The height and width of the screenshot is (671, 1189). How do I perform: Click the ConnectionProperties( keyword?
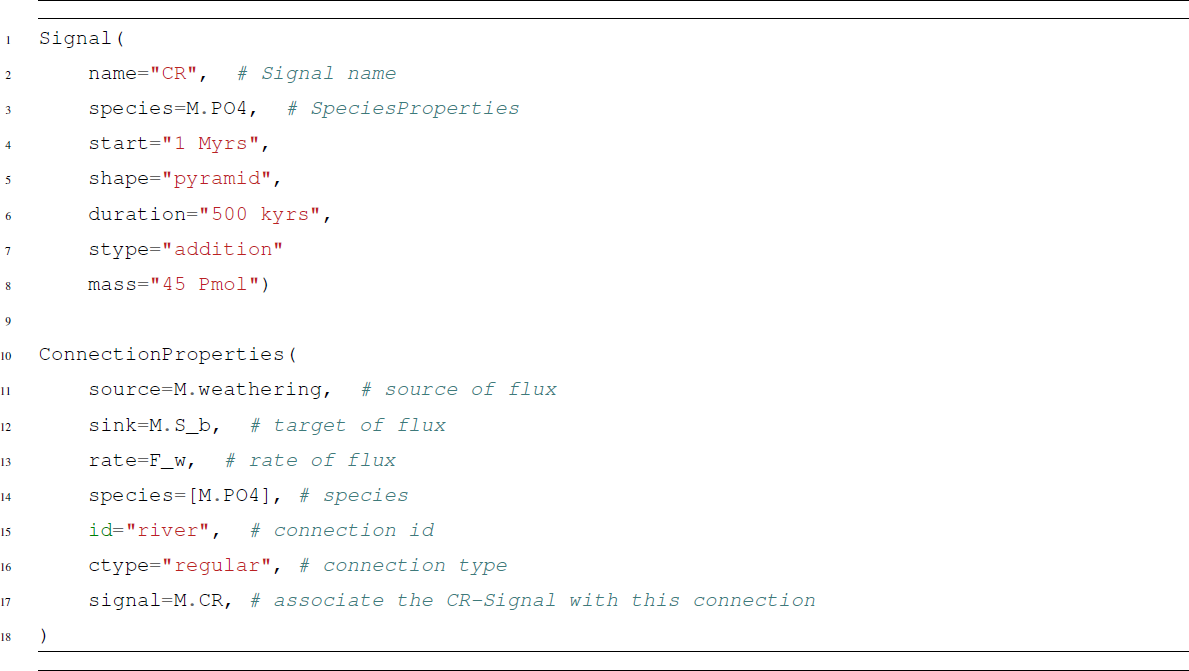click(168, 355)
